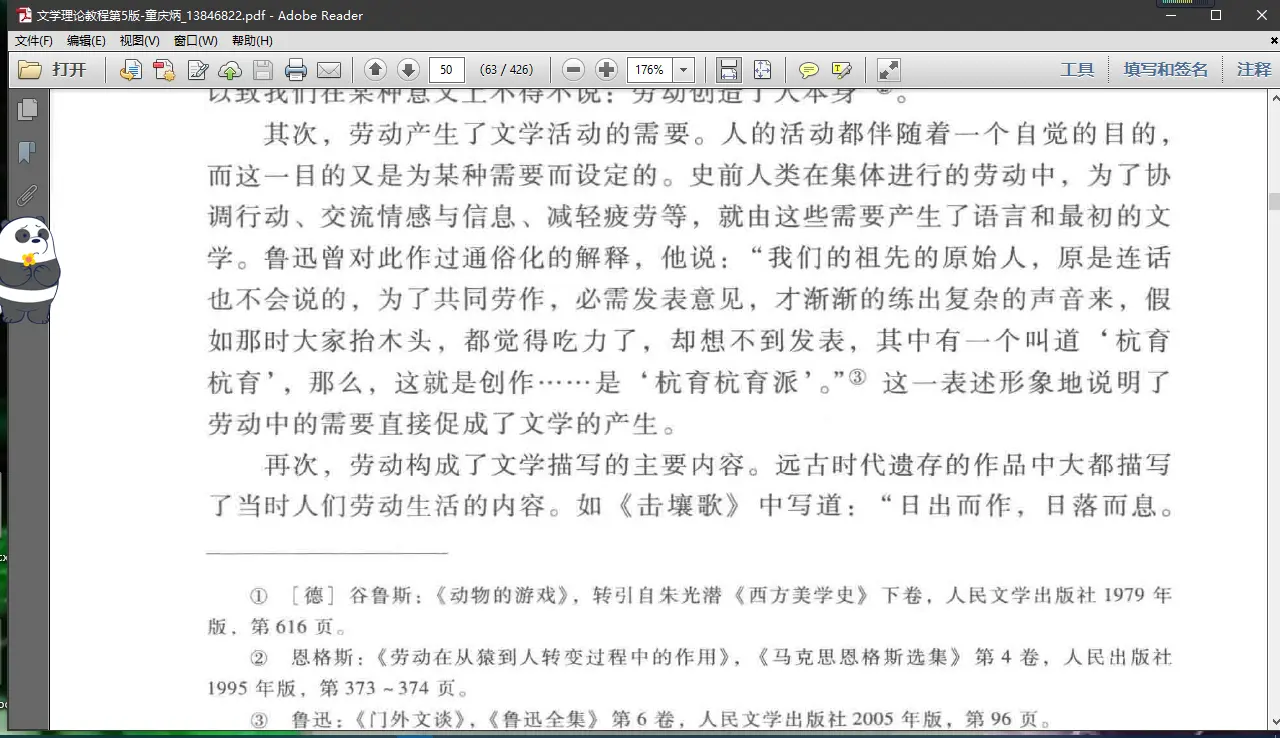
Task: Open the 注释 comment pane
Action: coord(1254,70)
